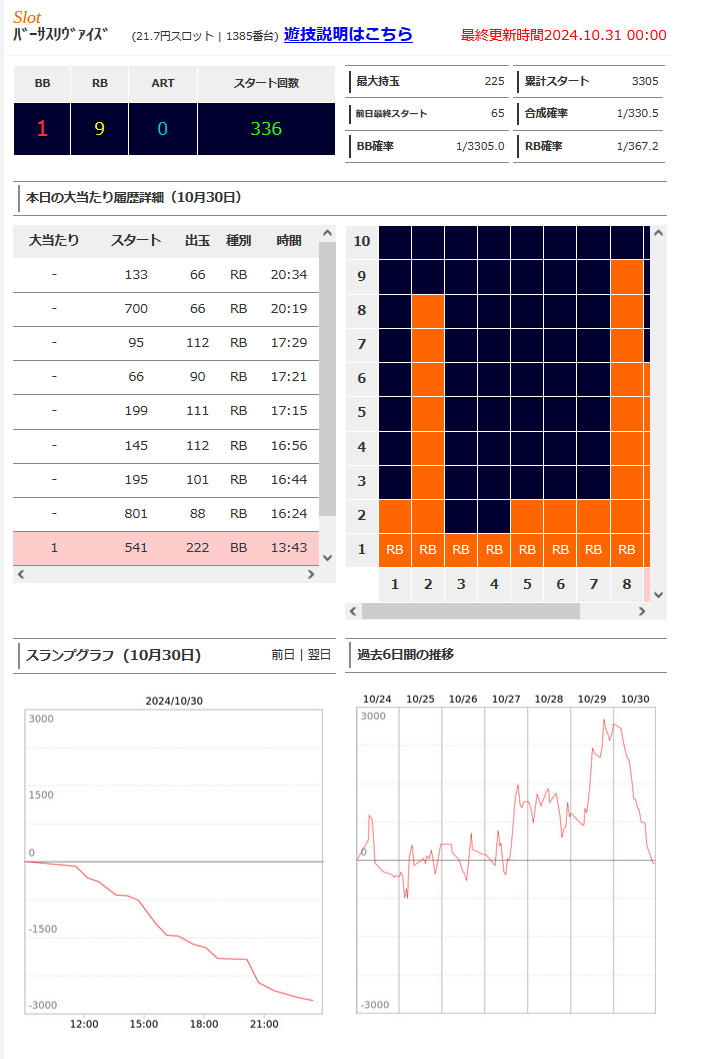Click the スランプグラフ (10月30日) heading
Viewport: 726px width, 1059px height.
coord(113,655)
